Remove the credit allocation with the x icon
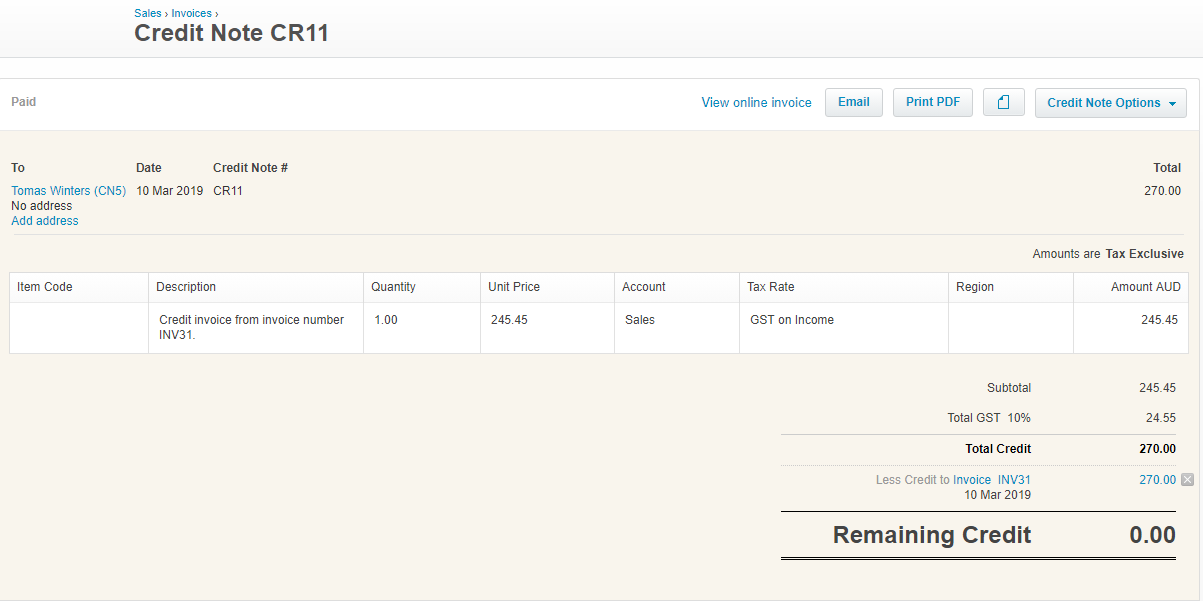Viewport: 1203px width, 601px height. 1187,480
